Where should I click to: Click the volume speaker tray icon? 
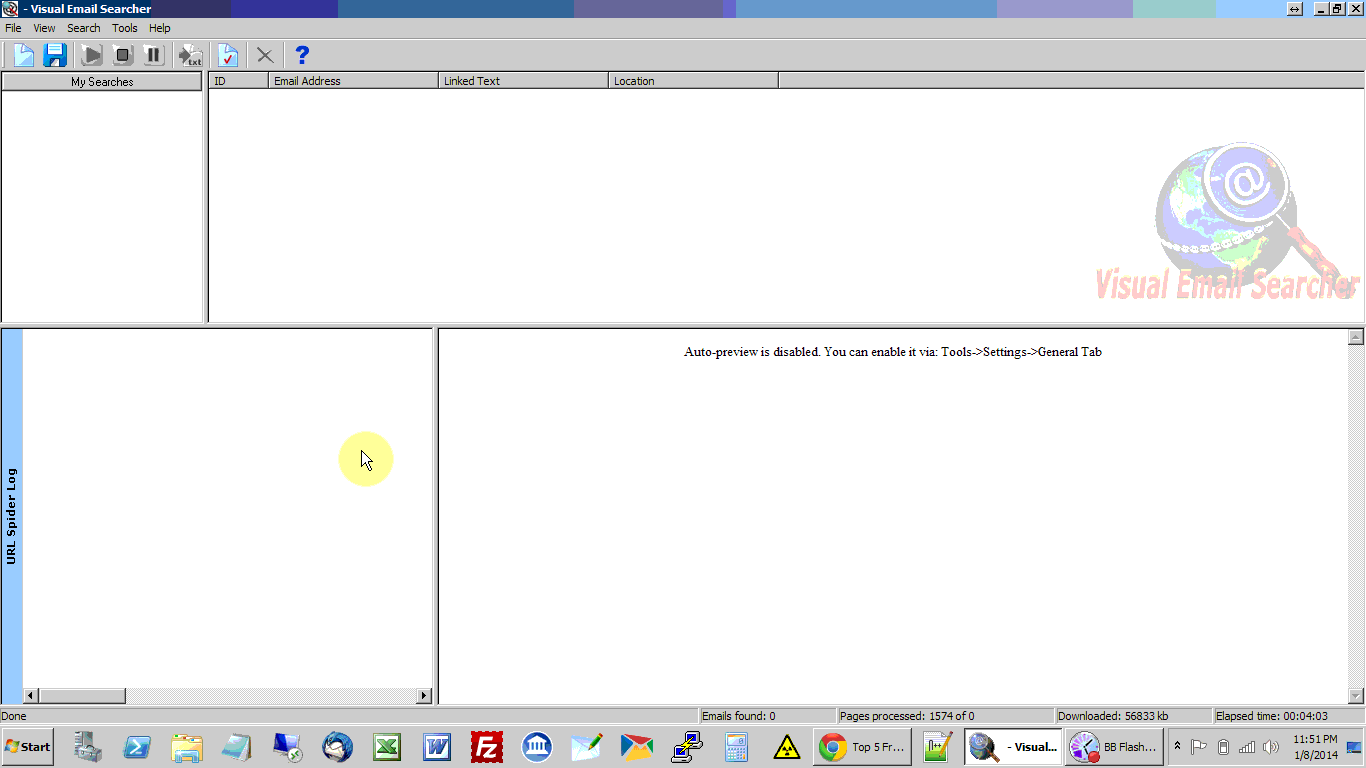pyautogui.click(x=1271, y=747)
